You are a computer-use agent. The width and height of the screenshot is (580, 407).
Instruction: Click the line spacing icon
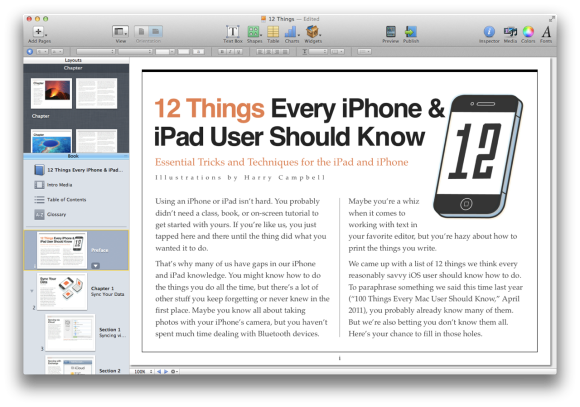pyautogui.click(x=304, y=51)
